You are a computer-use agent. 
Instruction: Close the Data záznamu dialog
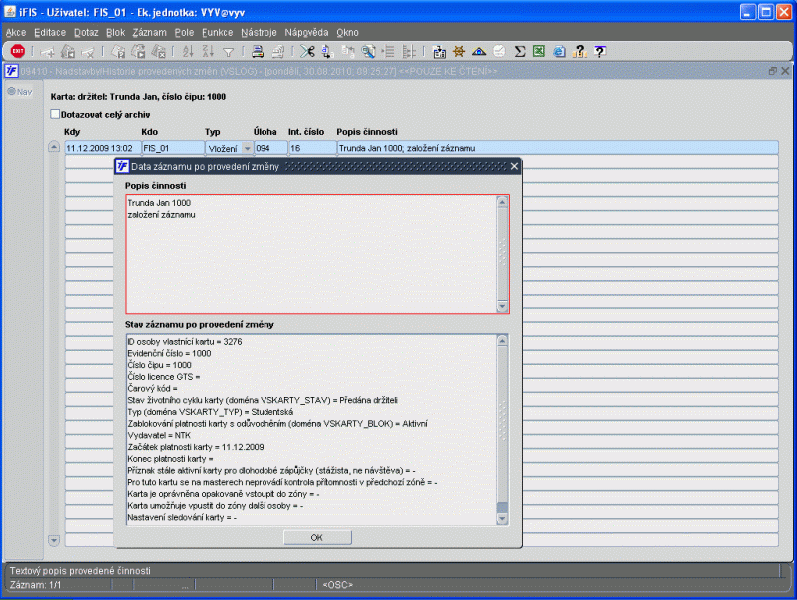(514, 166)
